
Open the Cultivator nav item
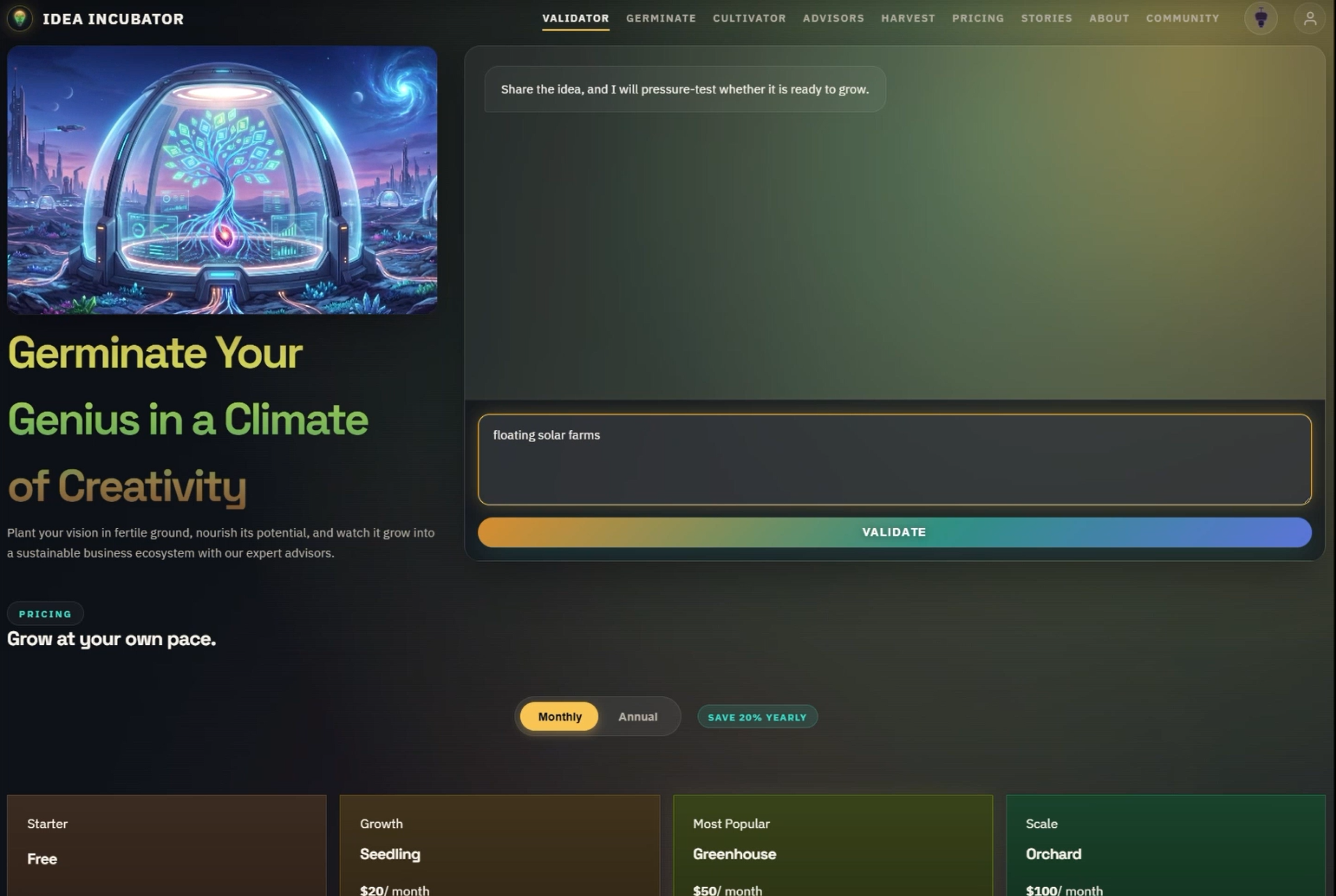tap(749, 18)
